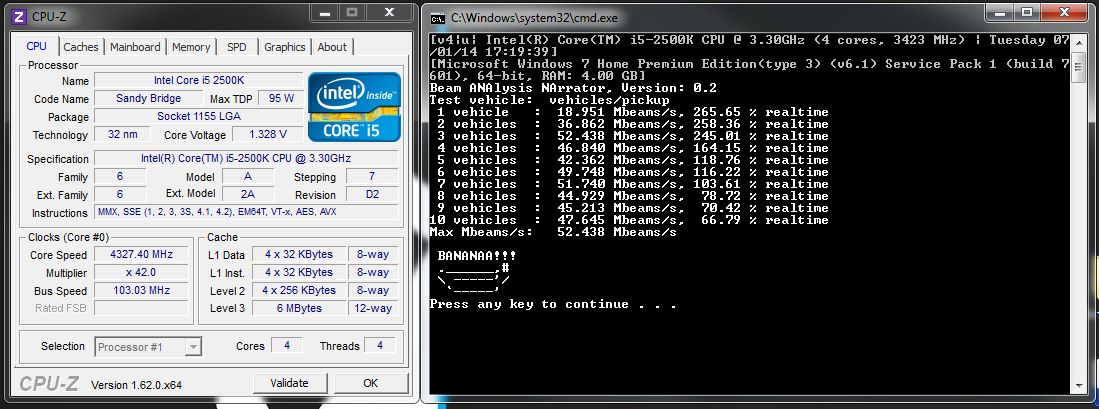This screenshot has height=409, width=1099.
Task: Click the 10 vehicles result line
Action: (x=629, y=220)
